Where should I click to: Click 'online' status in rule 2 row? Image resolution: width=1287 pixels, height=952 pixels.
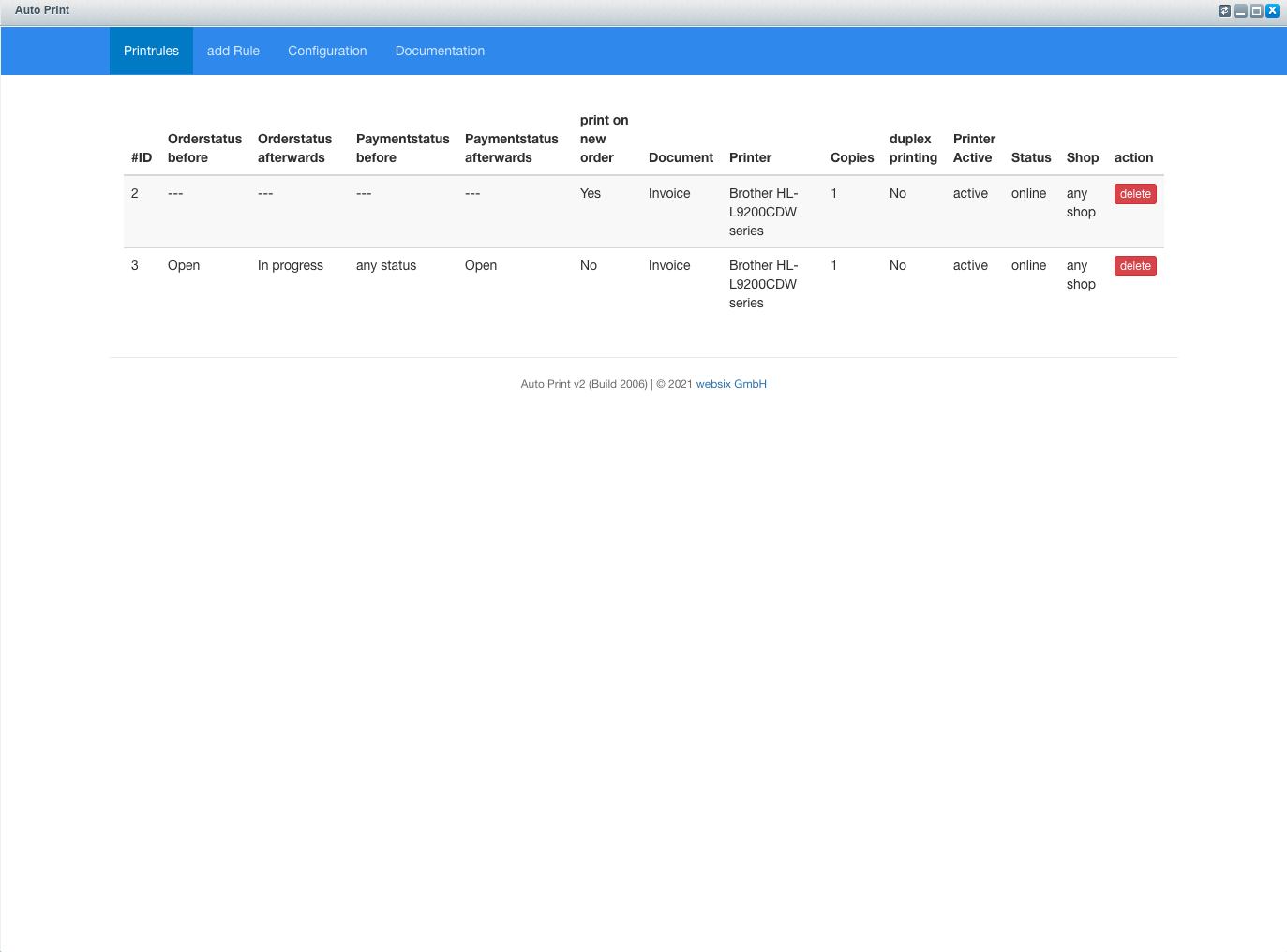pyautogui.click(x=1028, y=193)
